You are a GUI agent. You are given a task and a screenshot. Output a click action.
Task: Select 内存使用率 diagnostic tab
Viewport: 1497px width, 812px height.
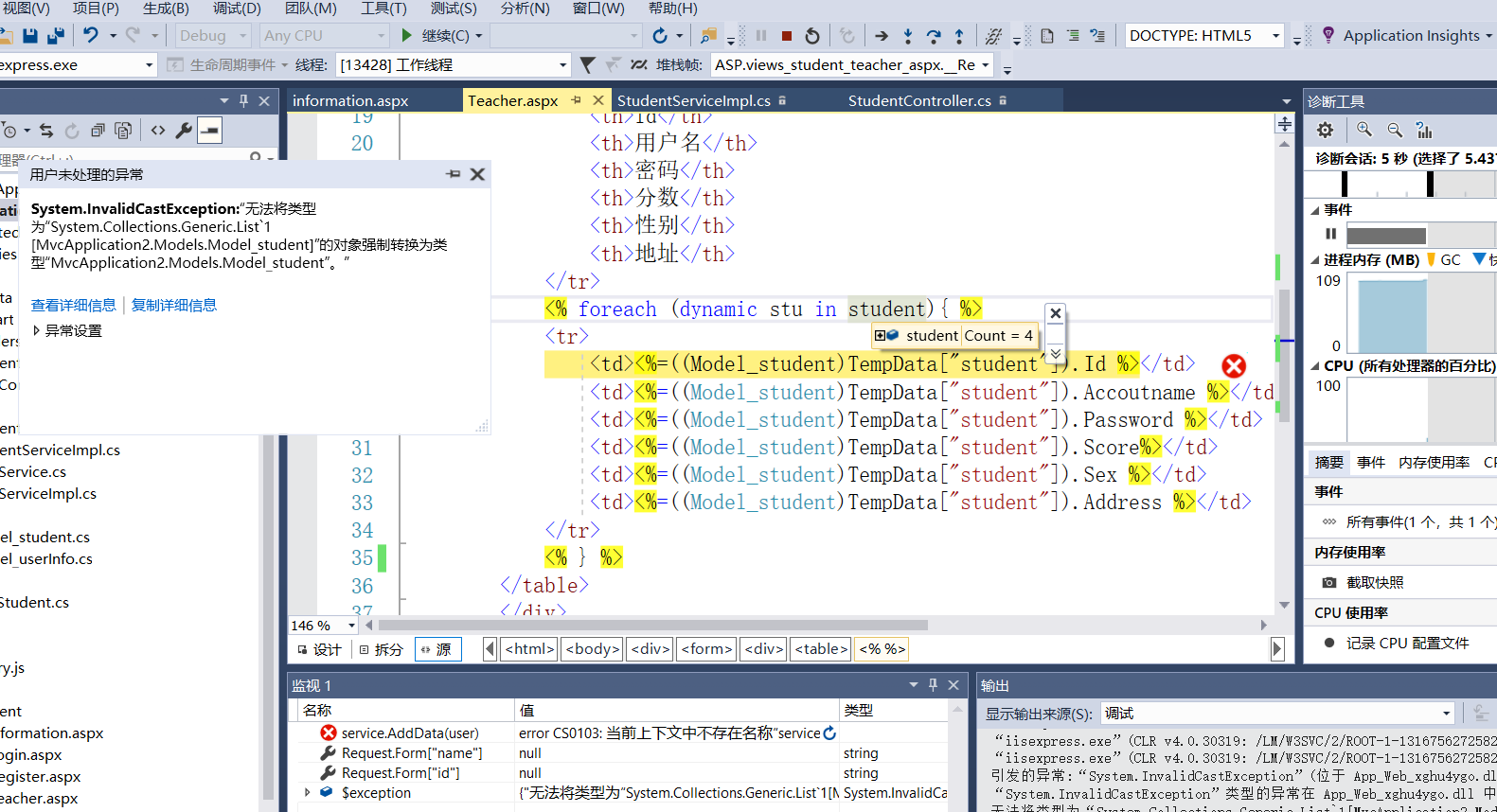click(x=1434, y=462)
